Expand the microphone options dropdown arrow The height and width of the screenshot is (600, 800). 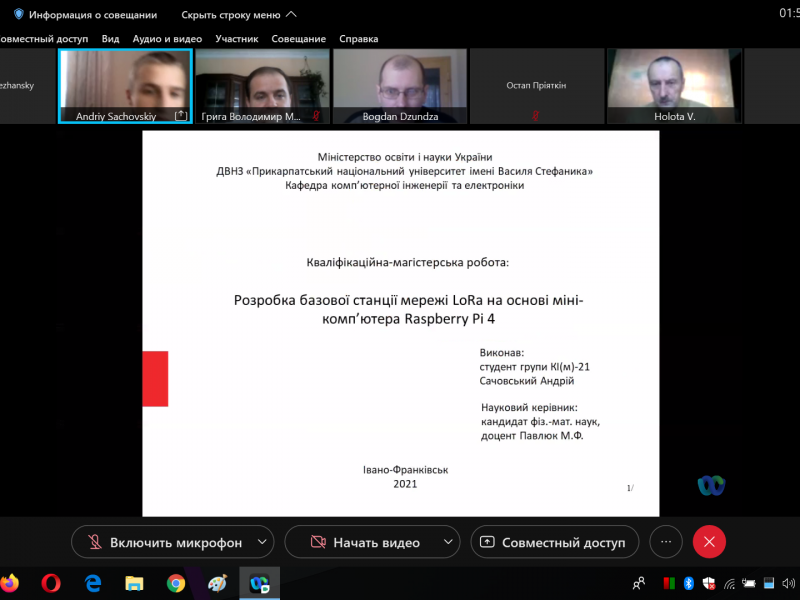[x=262, y=542]
